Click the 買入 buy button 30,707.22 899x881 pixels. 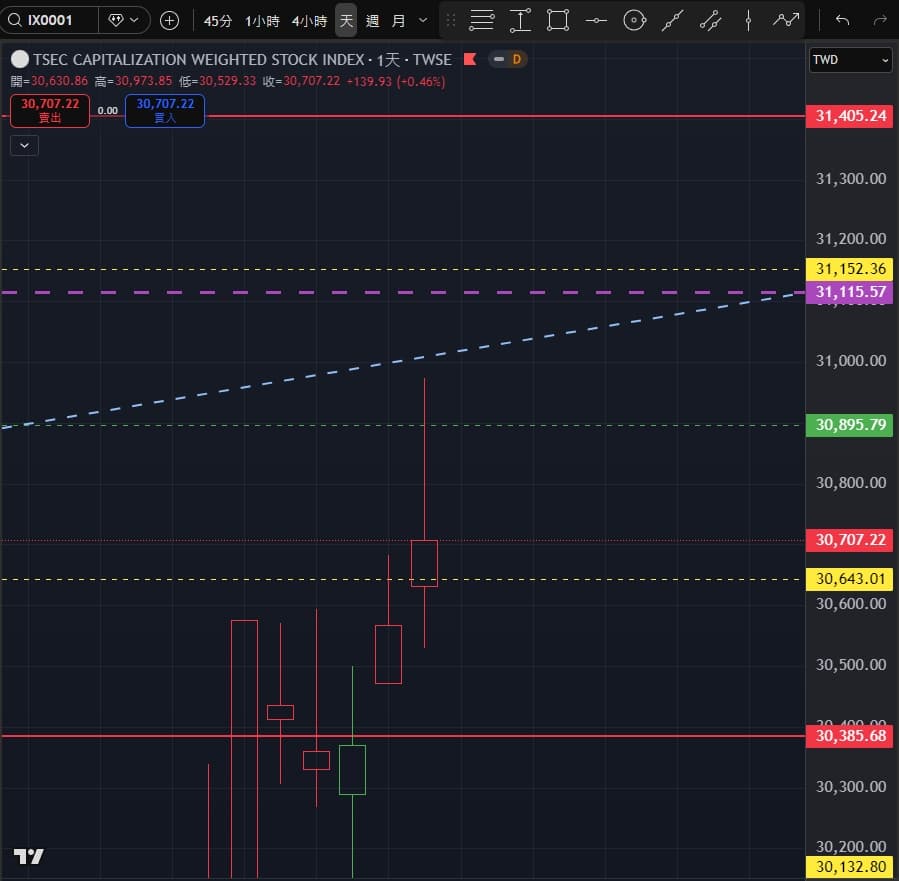[165, 111]
